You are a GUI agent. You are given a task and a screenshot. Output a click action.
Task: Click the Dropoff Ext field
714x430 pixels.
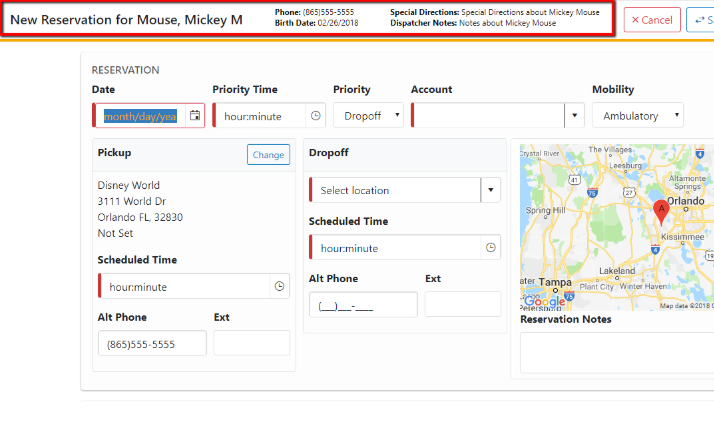[x=463, y=305]
